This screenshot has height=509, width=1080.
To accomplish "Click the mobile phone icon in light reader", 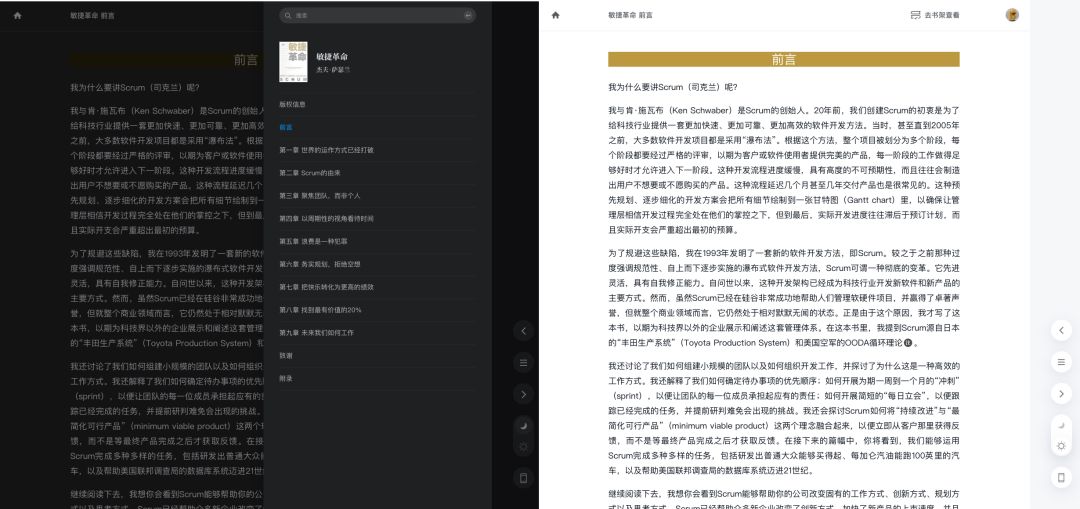I will 1061,478.
